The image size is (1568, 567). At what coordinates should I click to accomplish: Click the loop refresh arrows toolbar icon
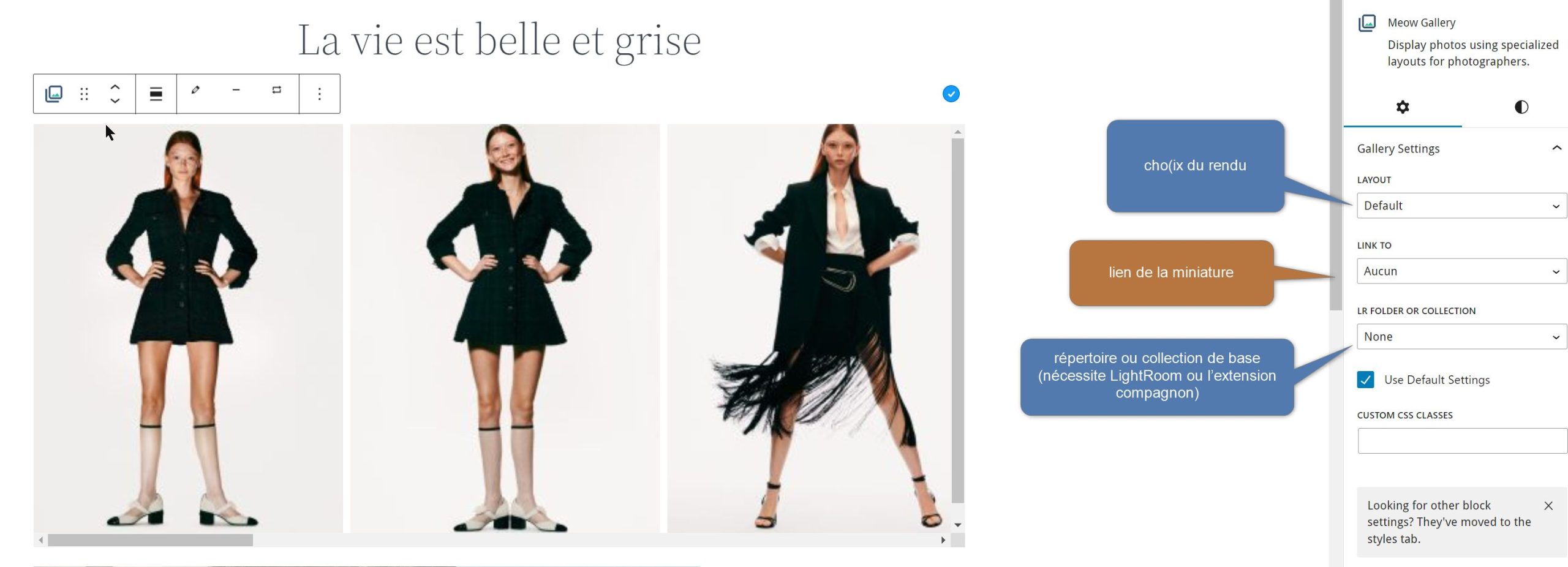[x=277, y=90]
